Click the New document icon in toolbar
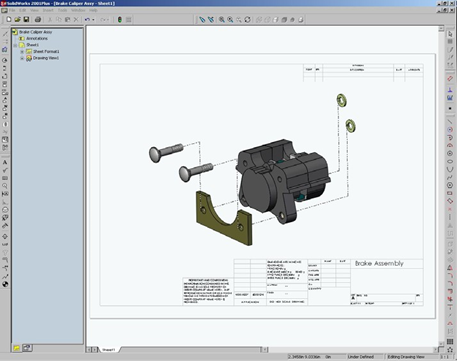The width and height of the screenshot is (457, 361). [9, 20]
